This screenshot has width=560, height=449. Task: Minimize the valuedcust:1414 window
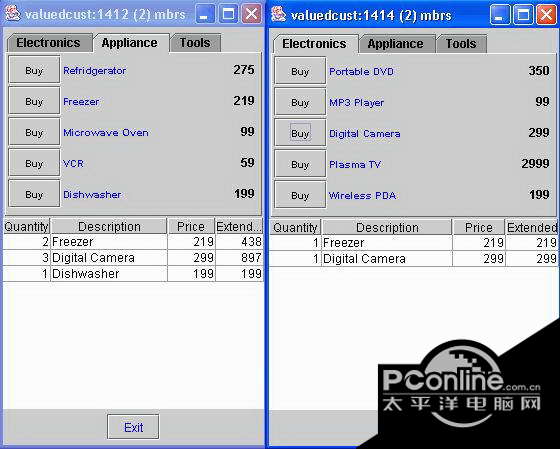click(499, 15)
